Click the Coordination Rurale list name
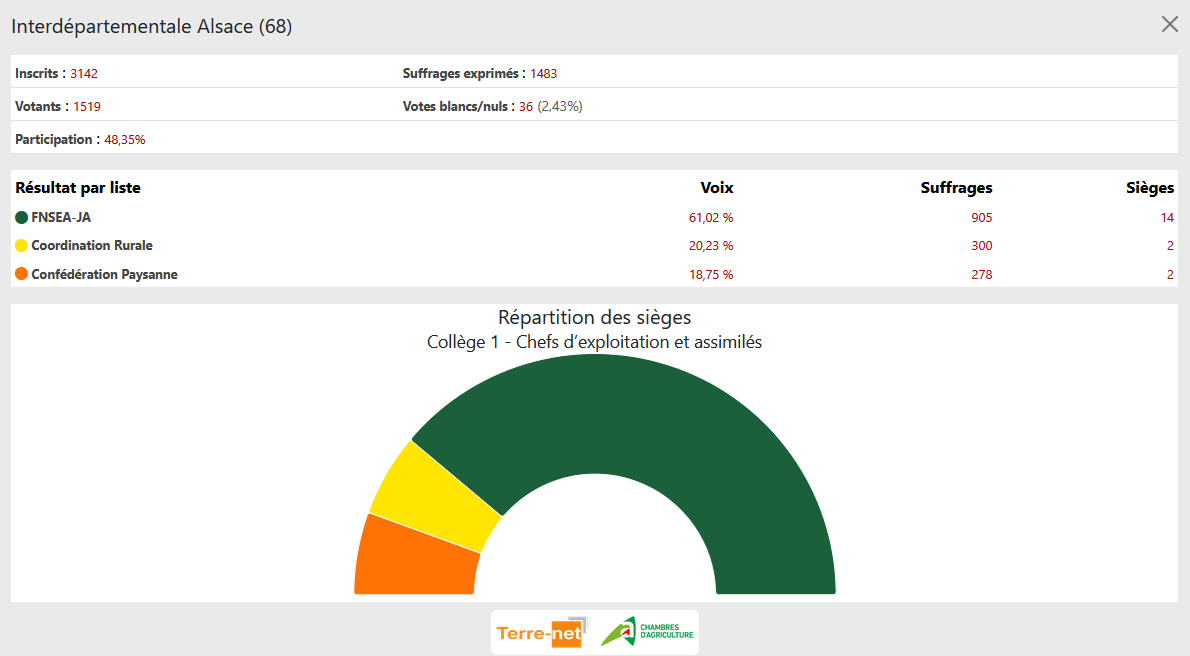Screen dimensions: 1190x656 tap(92, 246)
